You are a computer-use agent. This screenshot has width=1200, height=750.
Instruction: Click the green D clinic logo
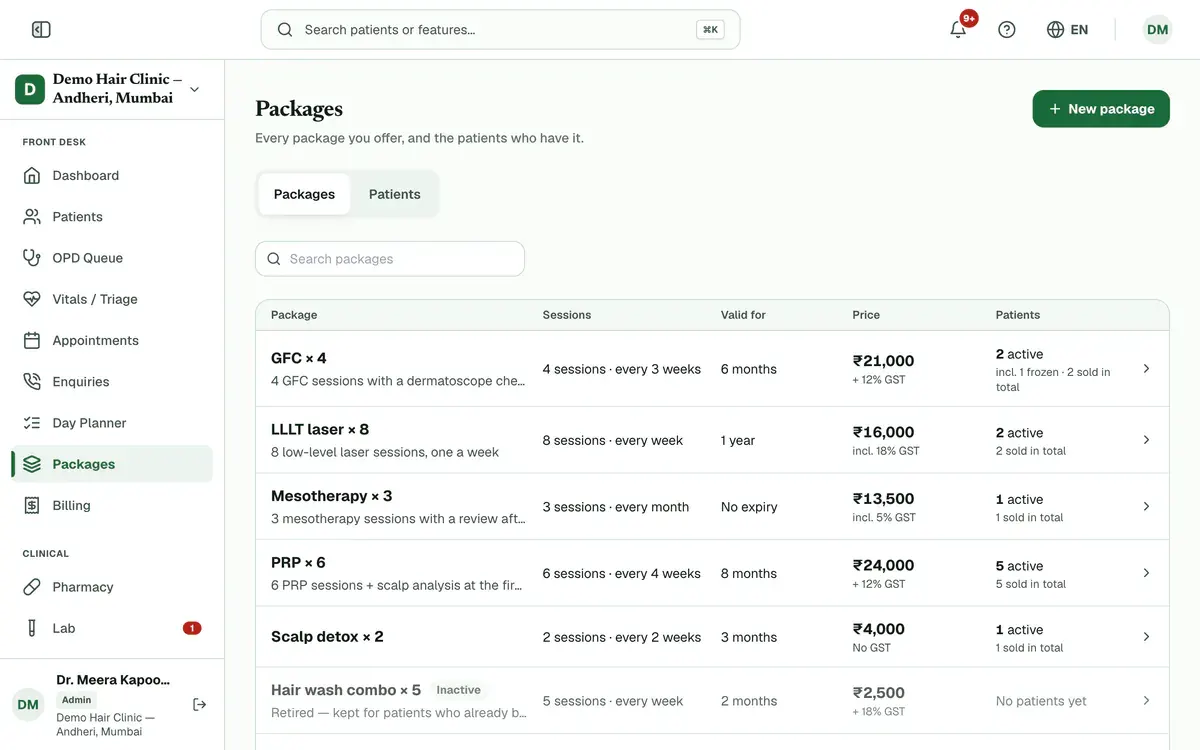30,89
